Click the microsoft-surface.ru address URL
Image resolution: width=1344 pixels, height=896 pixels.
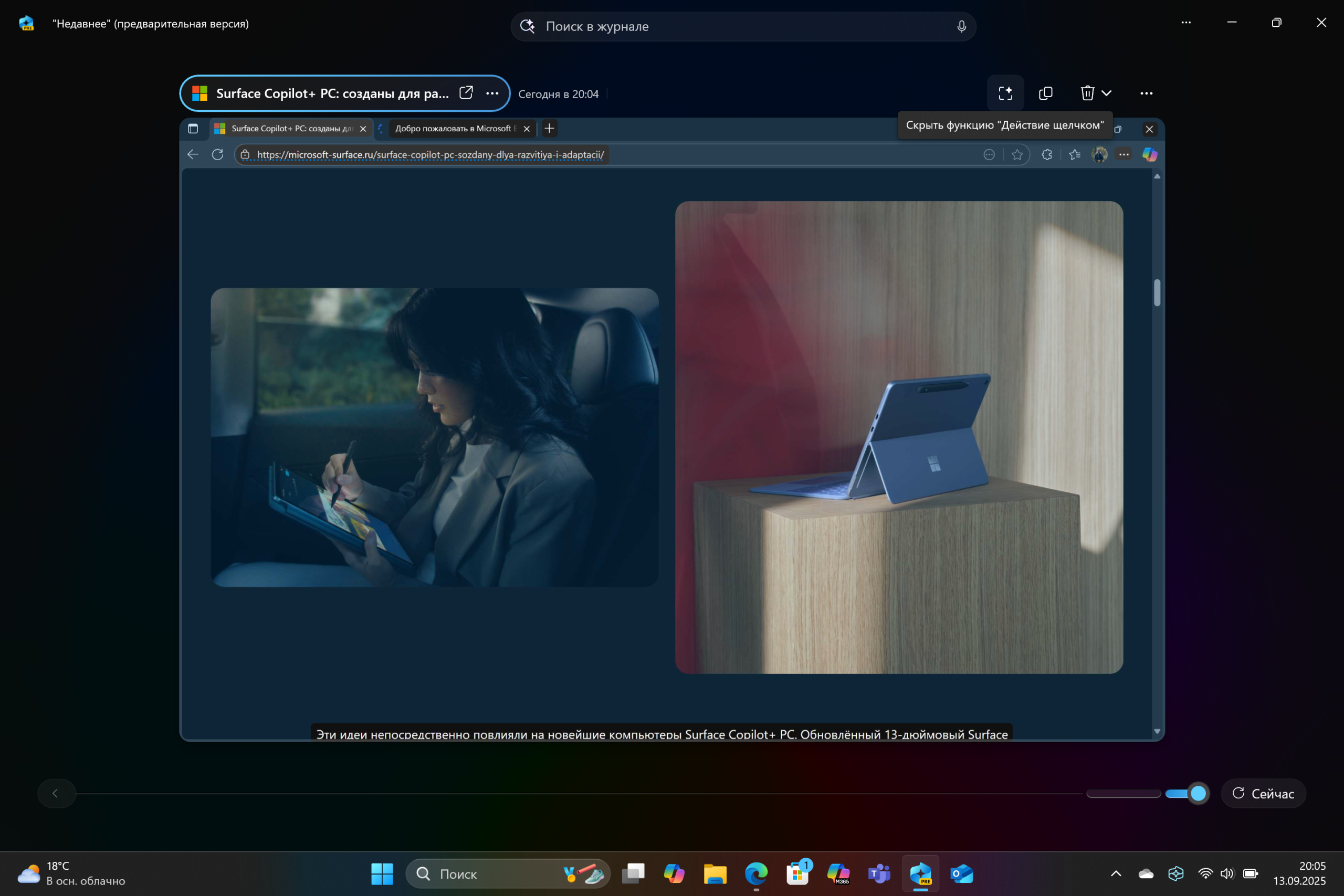[x=430, y=155]
